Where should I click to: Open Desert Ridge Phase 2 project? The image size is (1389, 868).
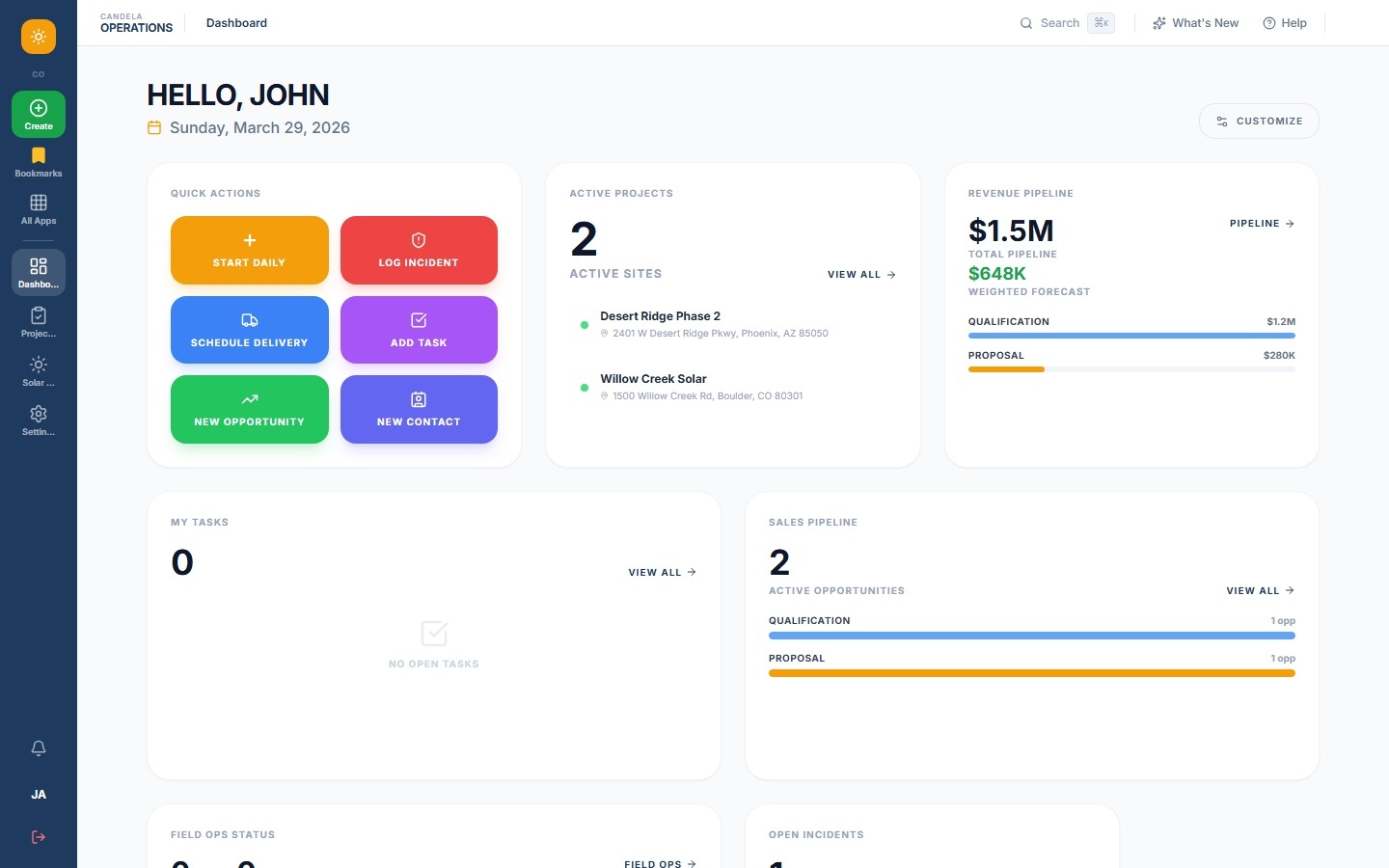[660, 316]
